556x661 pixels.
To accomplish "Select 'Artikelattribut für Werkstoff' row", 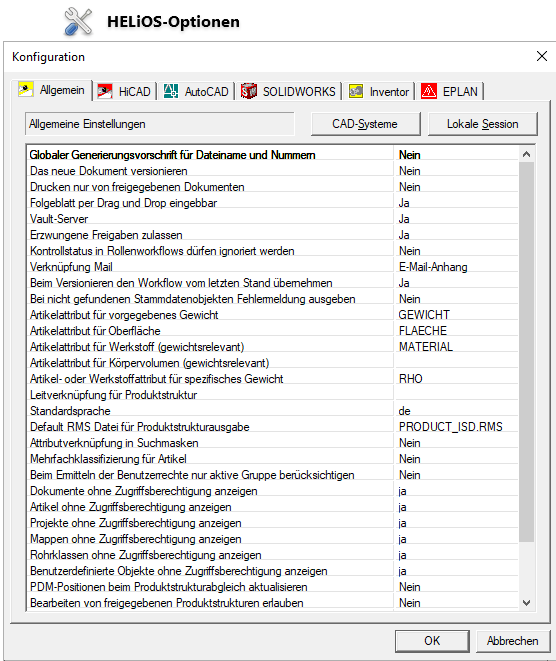I will tap(273, 347).
